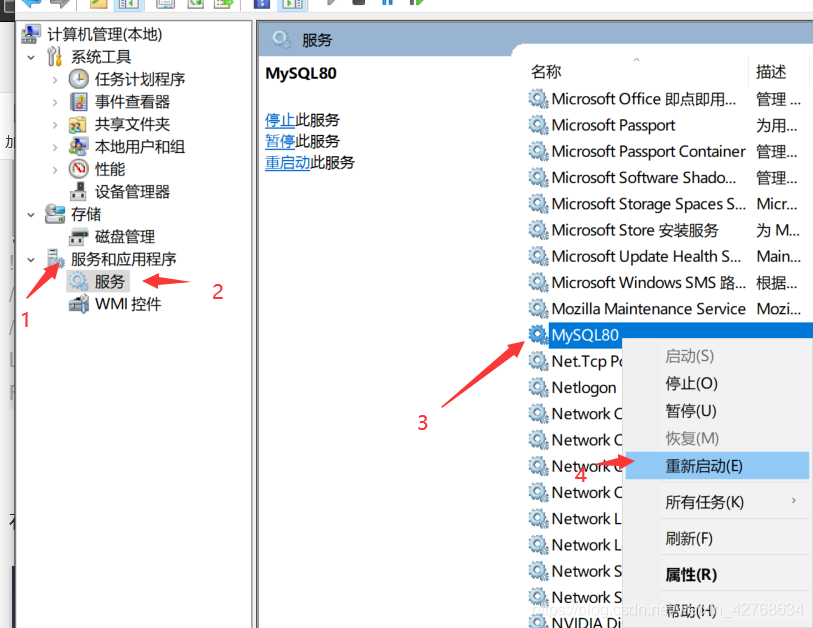Click the greyed 恢复(M) menu entry
Viewport: 813px width, 628px height.
(x=716, y=439)
